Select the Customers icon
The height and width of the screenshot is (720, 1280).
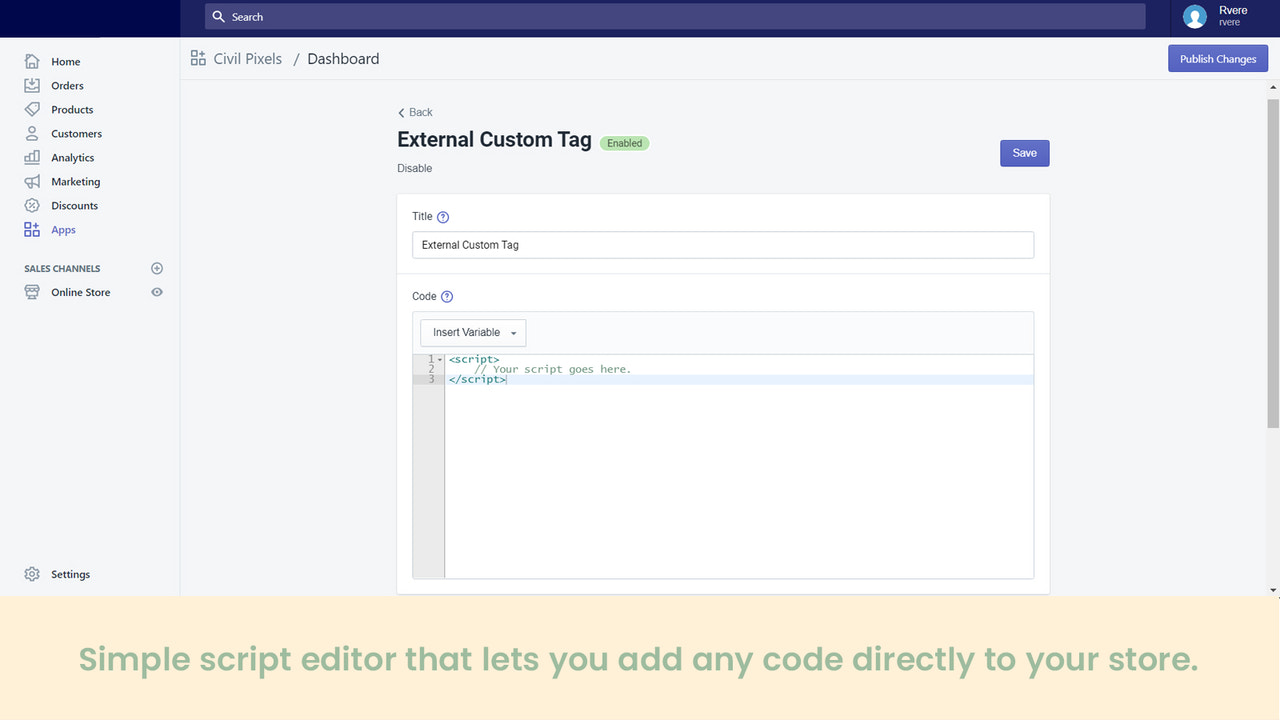tap(31, 133)
